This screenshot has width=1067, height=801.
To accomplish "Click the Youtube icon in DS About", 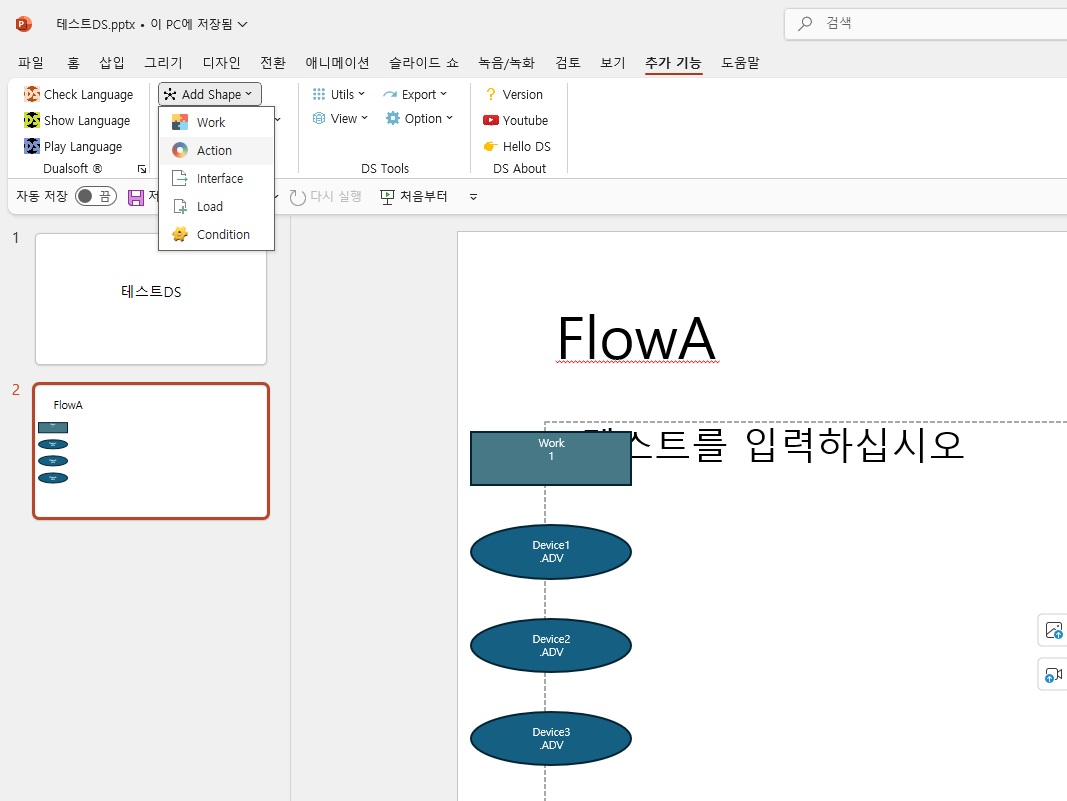I will (x=491, y=120).
